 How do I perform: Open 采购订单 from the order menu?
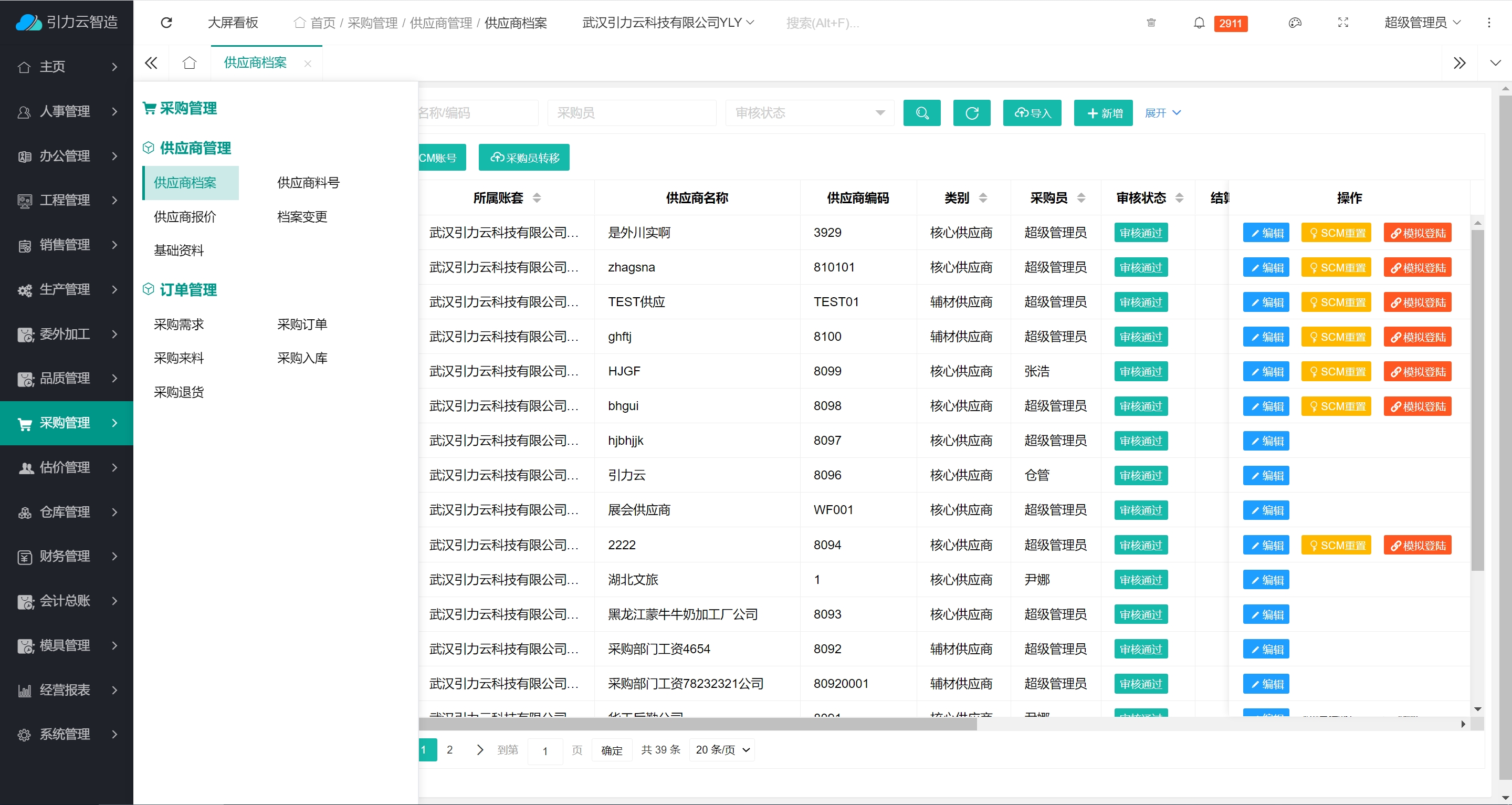click(x=302, y=324)
